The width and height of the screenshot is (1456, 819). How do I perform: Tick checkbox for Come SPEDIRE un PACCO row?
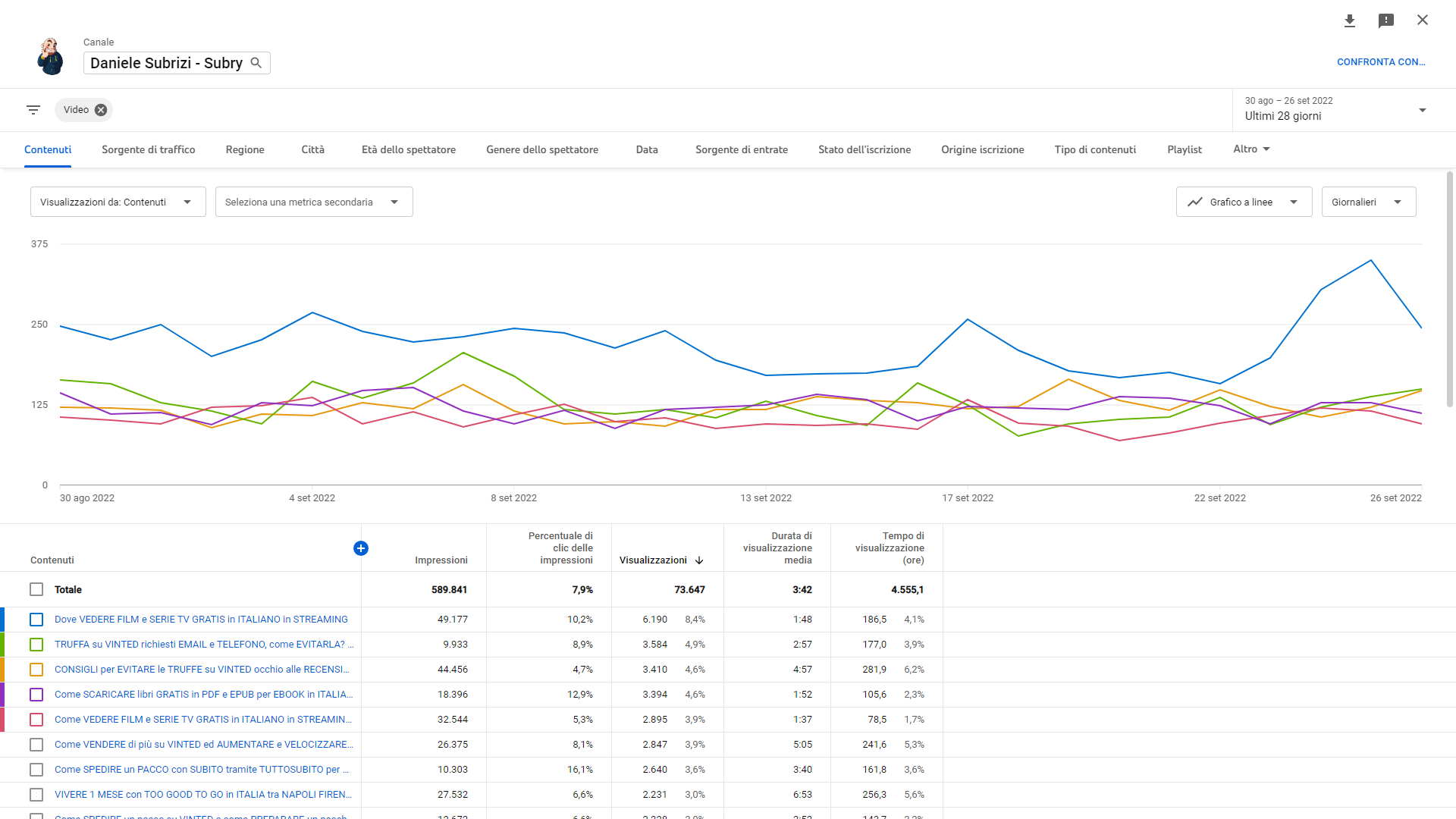pos(36,770)
